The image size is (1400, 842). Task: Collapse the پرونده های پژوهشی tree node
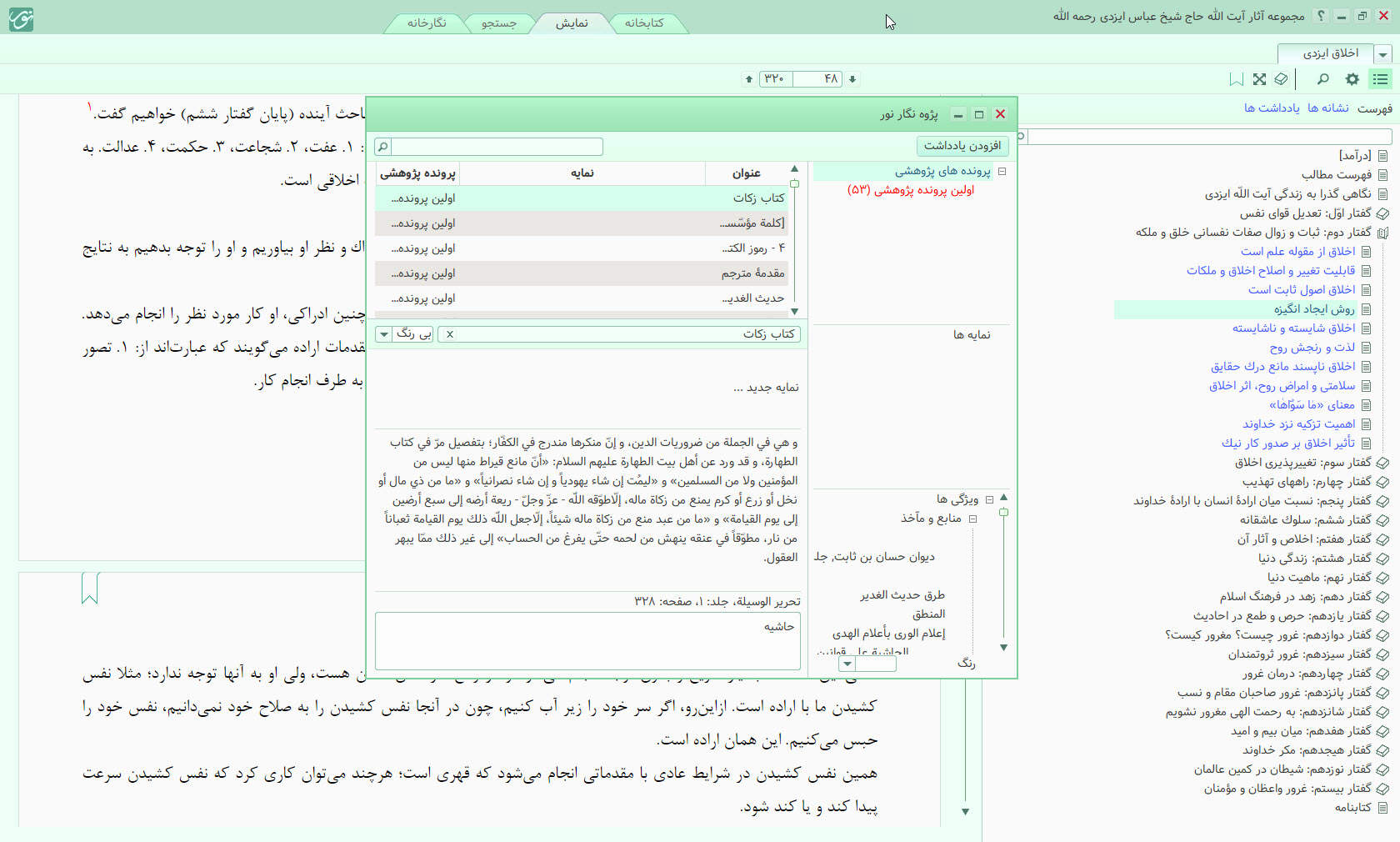(1002, 172)
